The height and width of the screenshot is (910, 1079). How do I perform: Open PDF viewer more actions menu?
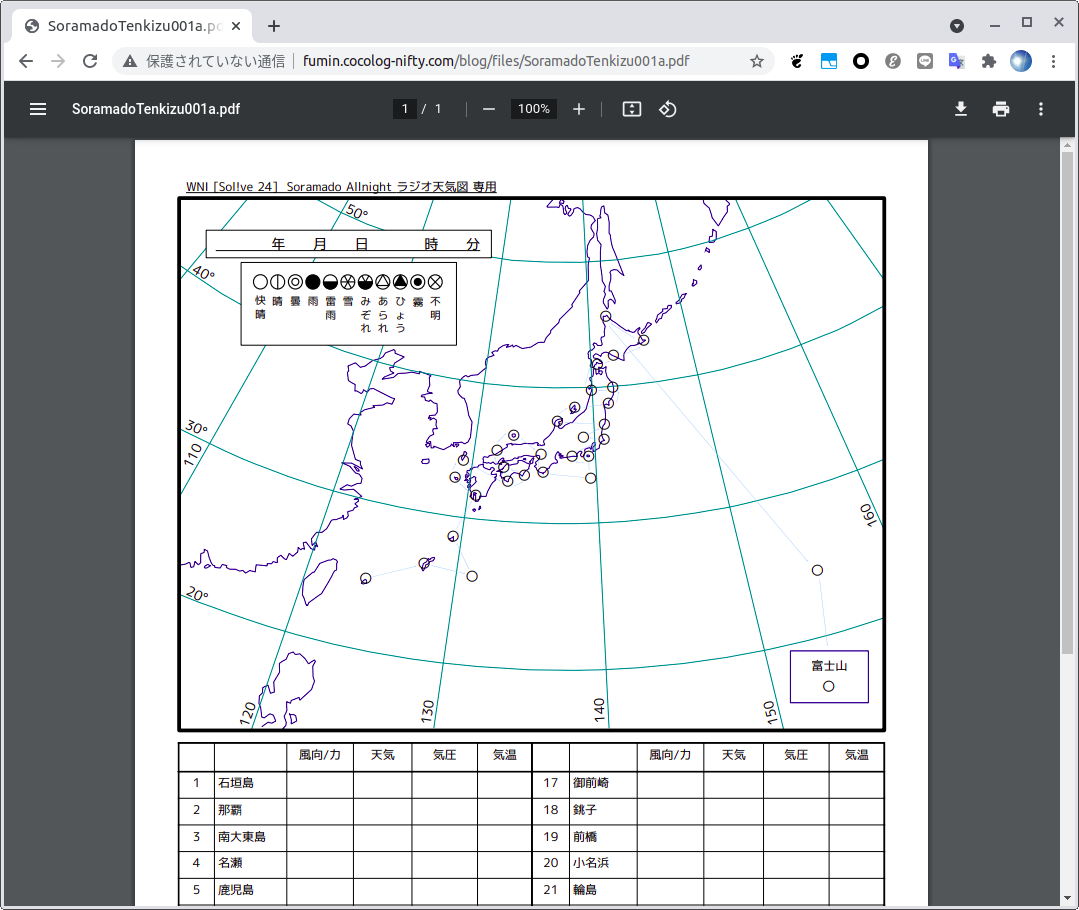(1040, 109)
